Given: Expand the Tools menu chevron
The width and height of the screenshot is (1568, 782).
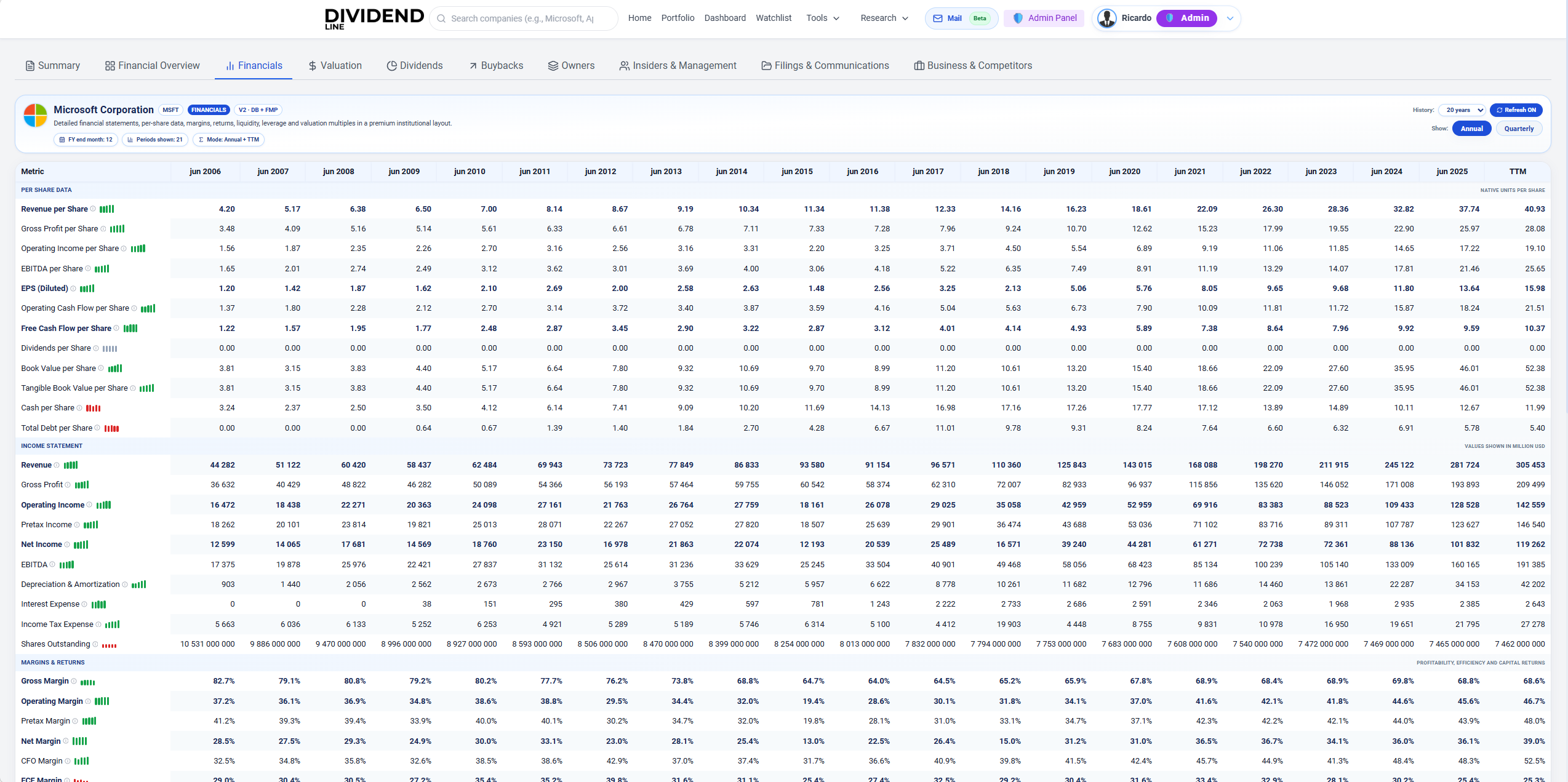Looking at the screenshot, I should click(836, 18).
